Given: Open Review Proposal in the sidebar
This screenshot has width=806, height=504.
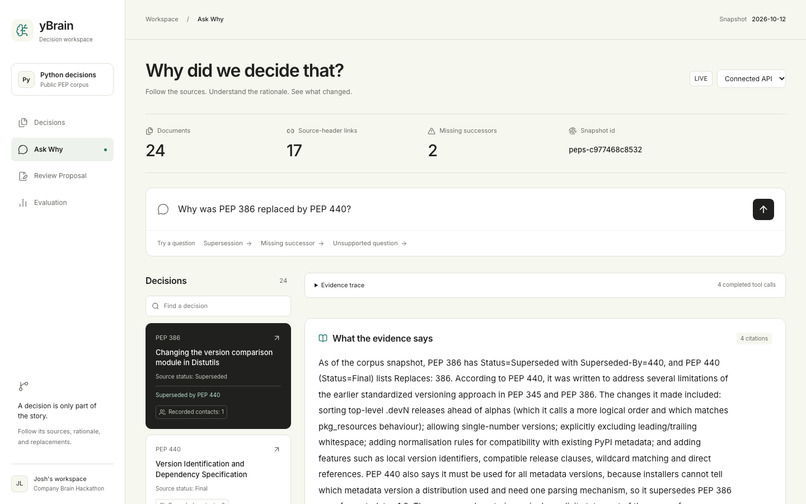Looking at the screenshot, I should (x=62, y=176).
